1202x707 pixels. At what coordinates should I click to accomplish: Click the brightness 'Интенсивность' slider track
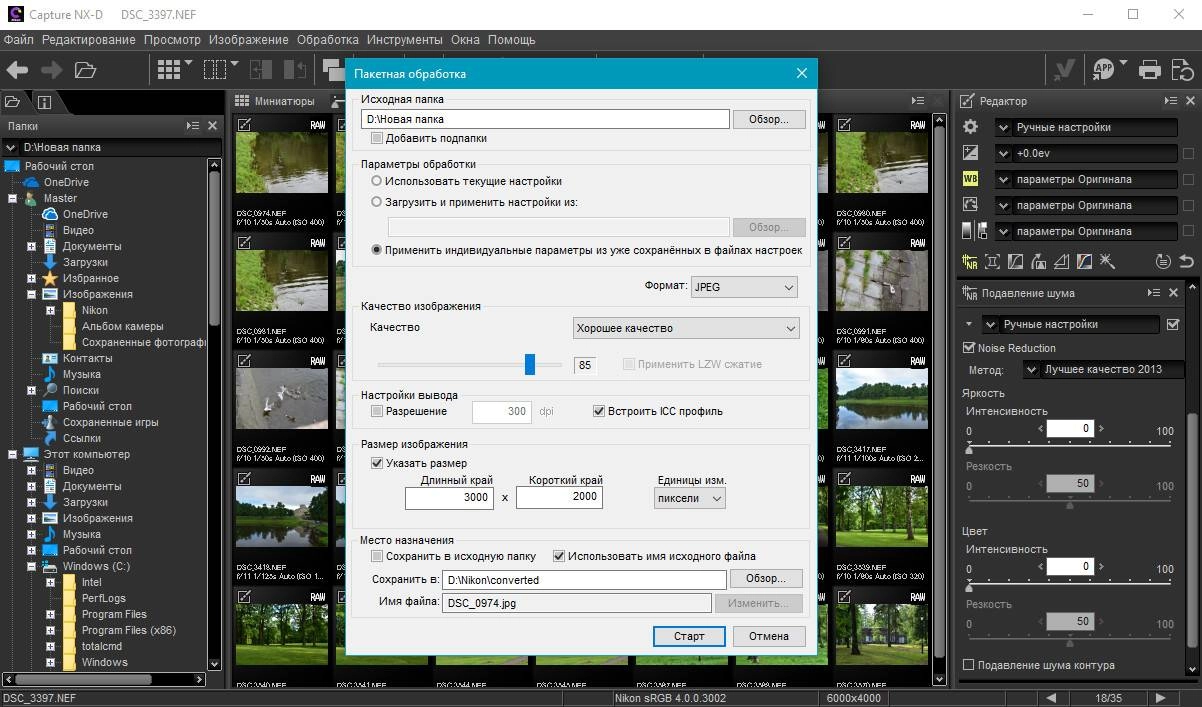[1070, 445]
